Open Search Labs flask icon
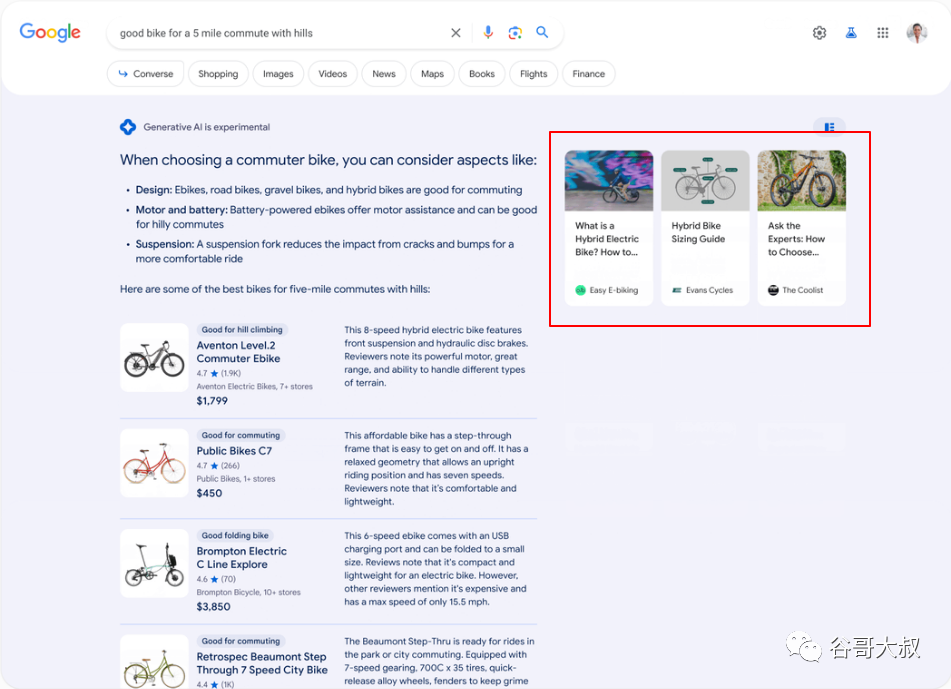The width and height of the screenshot is (951, 689). coord(851,33)
